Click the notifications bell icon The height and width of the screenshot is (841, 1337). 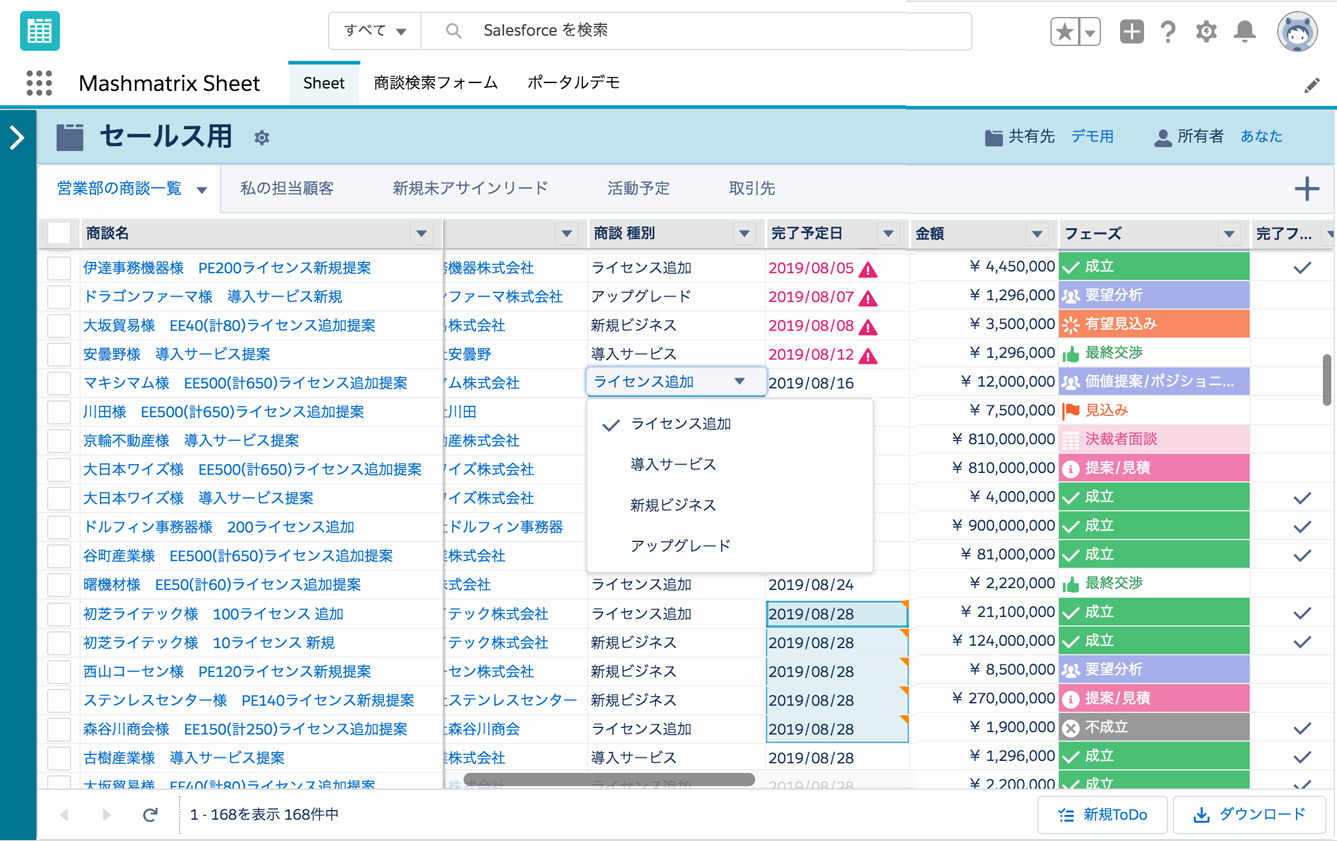point(1244,31)
